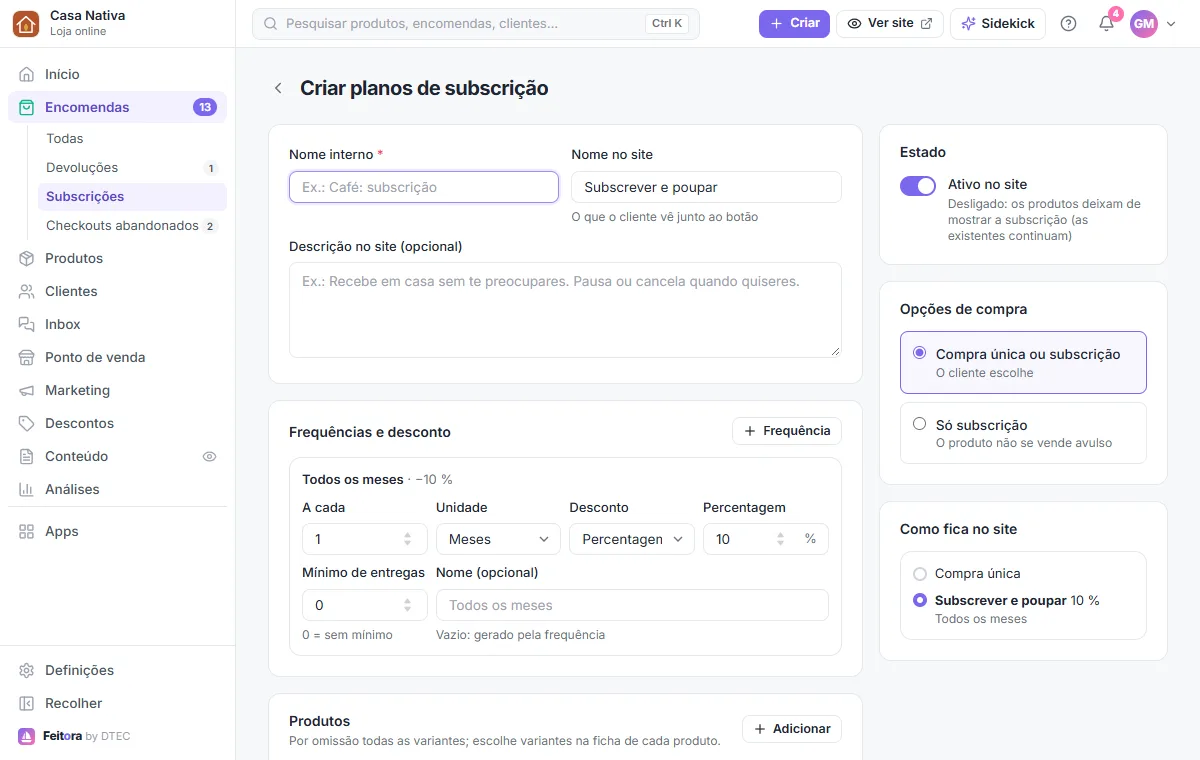1200x760 pixels.
Task: Click the Marketing megaphone icon
Action: (27, 391)
